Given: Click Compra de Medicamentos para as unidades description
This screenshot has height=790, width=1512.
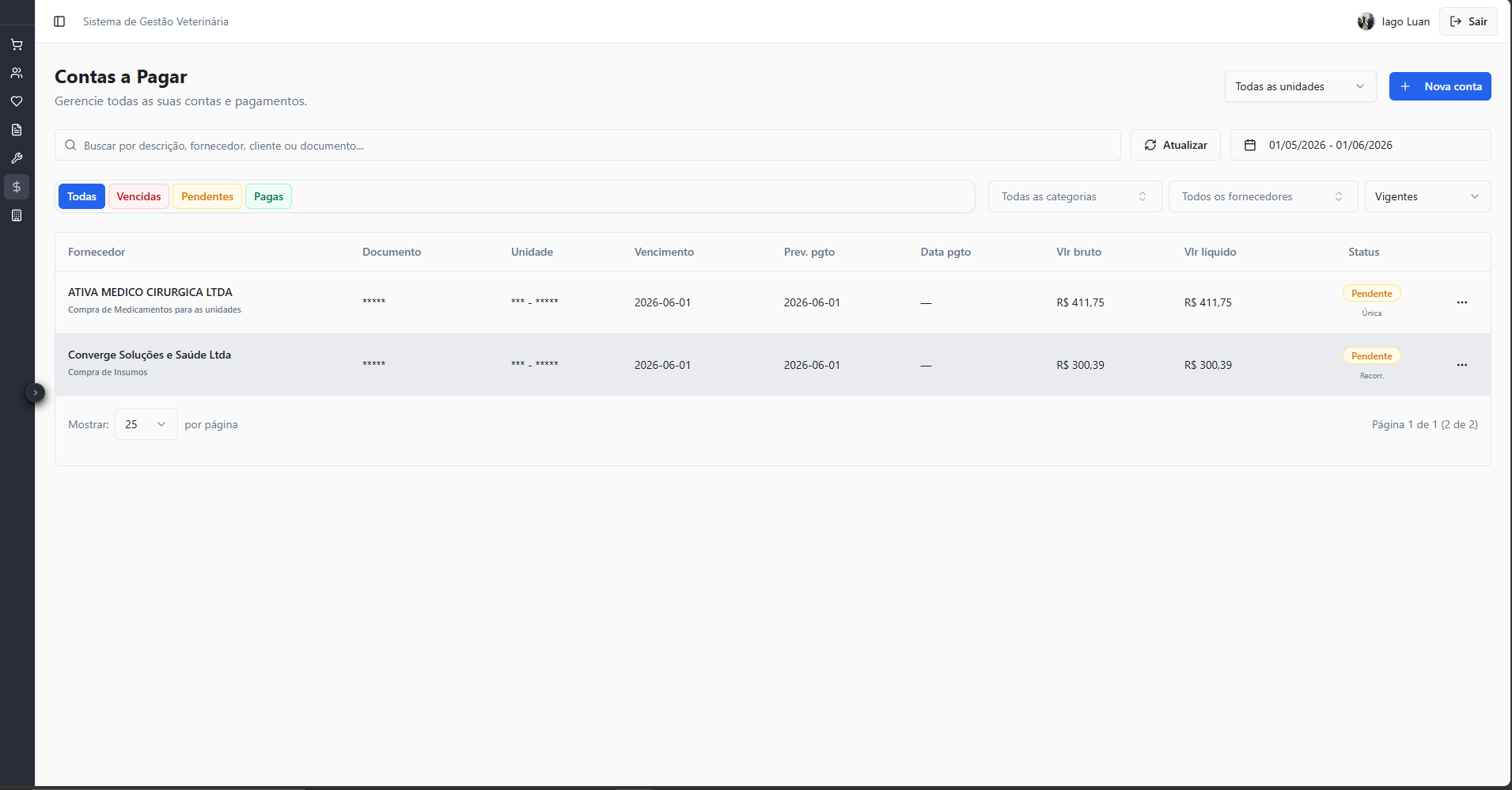Looking at the screenshot, I should [154, 310].
